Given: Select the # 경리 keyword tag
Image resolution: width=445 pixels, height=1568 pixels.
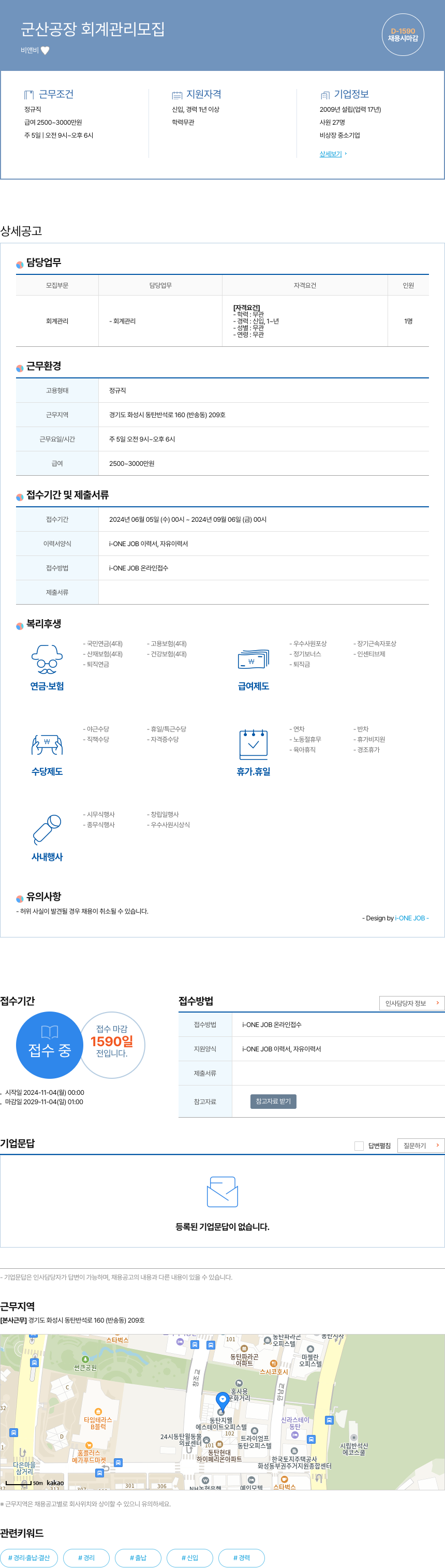Looking at the screenshot, I should 86,1558.
